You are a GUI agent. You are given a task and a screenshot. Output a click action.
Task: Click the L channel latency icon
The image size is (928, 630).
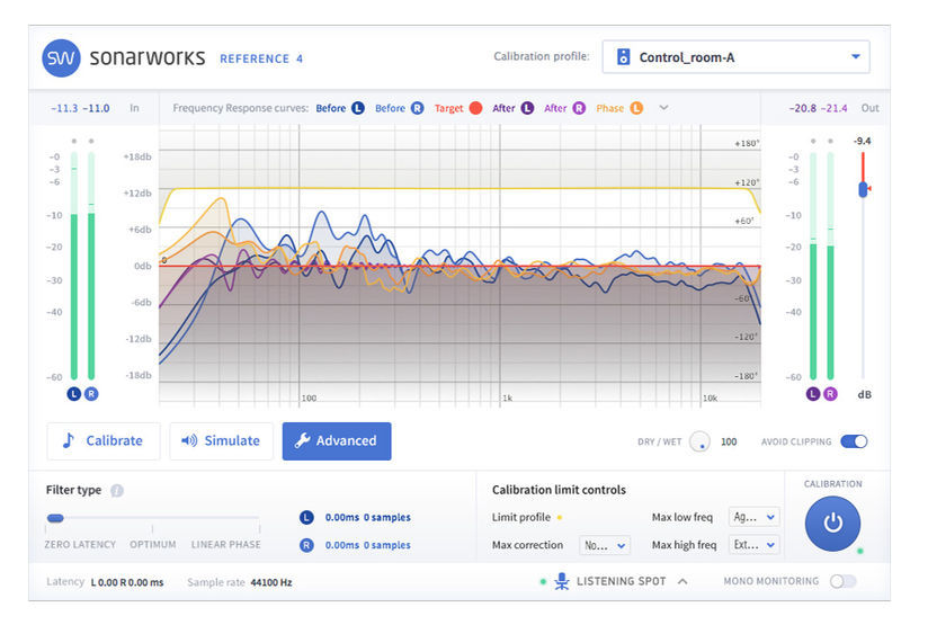(307, 518)
